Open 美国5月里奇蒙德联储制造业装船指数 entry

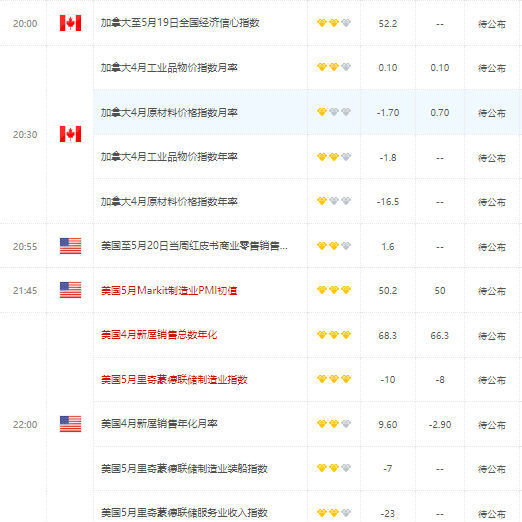click(x=184, y=468)
